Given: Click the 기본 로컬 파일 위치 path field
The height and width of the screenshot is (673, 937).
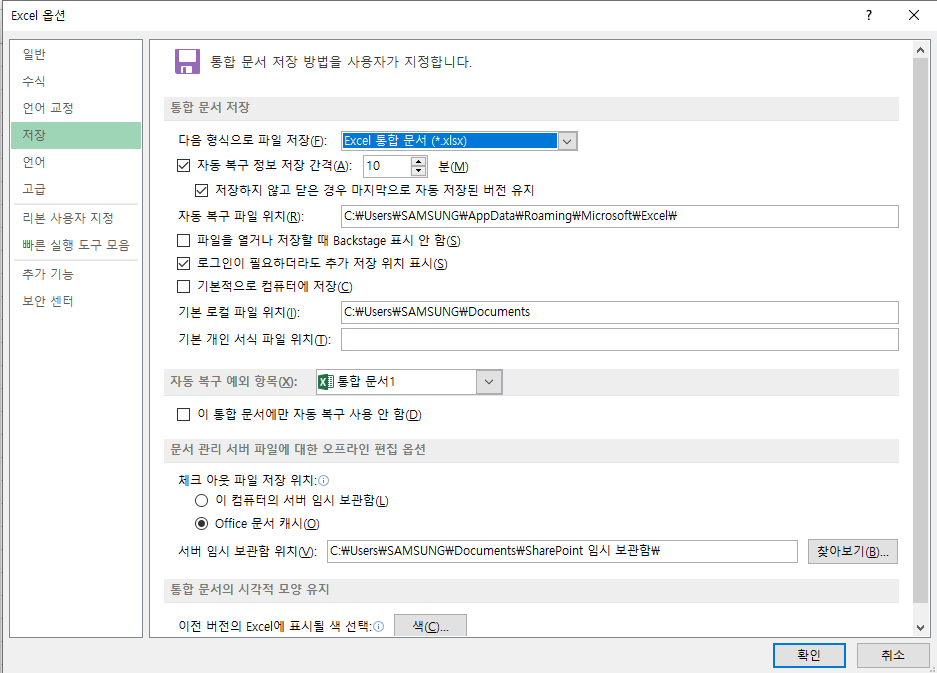Looking at the screenshot, I should tap(620, 312).
